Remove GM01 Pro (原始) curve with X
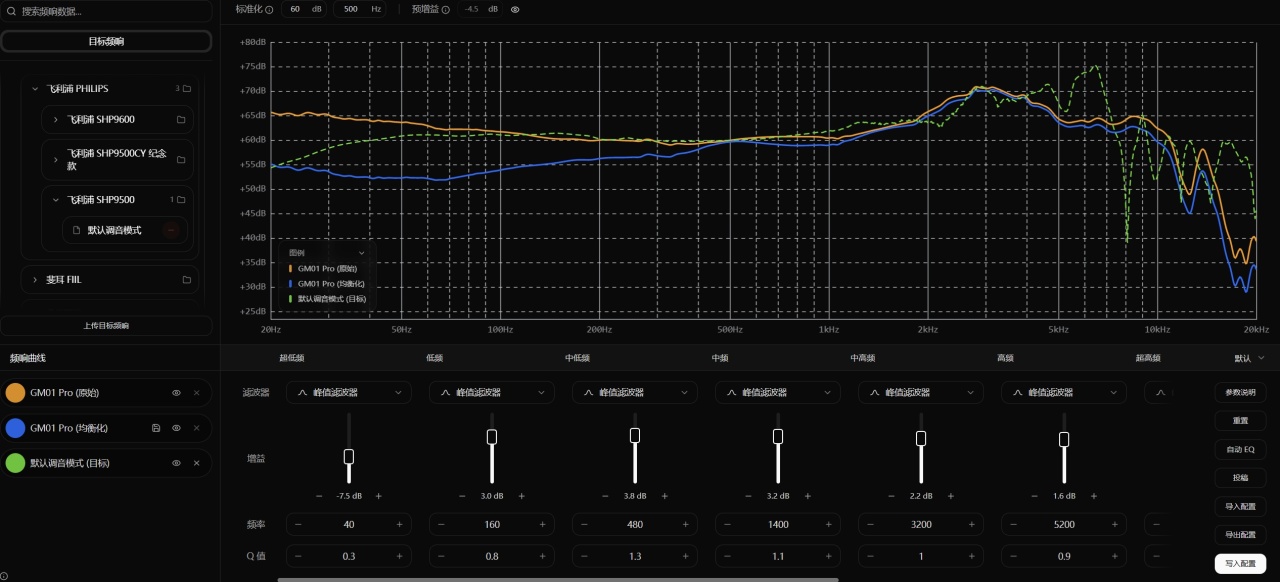The width and height of the screenshot is (1280, 582). (196, 393)
